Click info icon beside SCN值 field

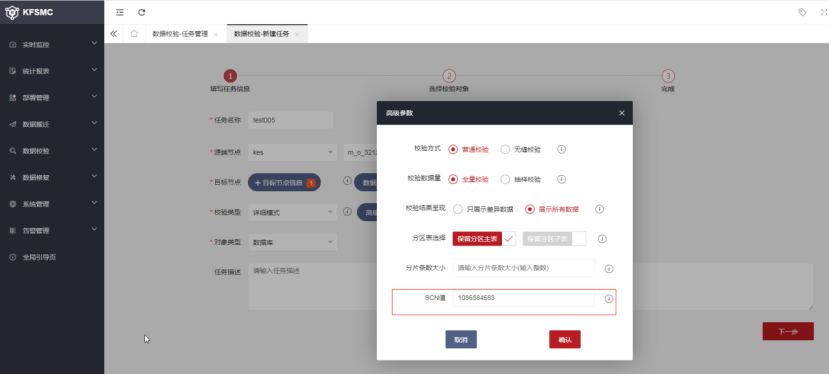(x=609, y=298)
